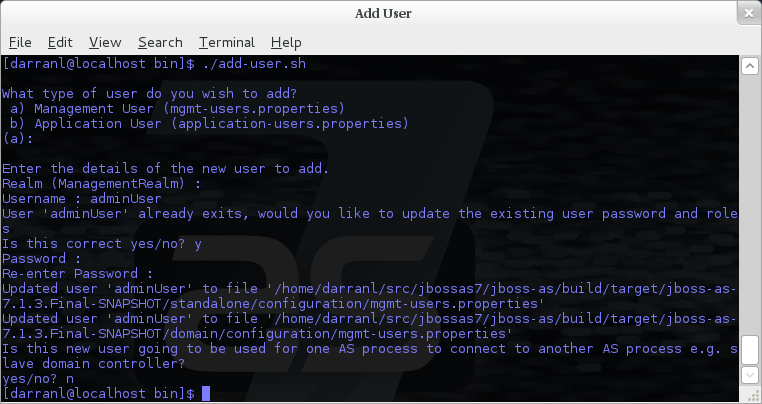Viewport: 762px width, 404px height.
Task: Open the Help menu
Action: (x=286, y=42)
